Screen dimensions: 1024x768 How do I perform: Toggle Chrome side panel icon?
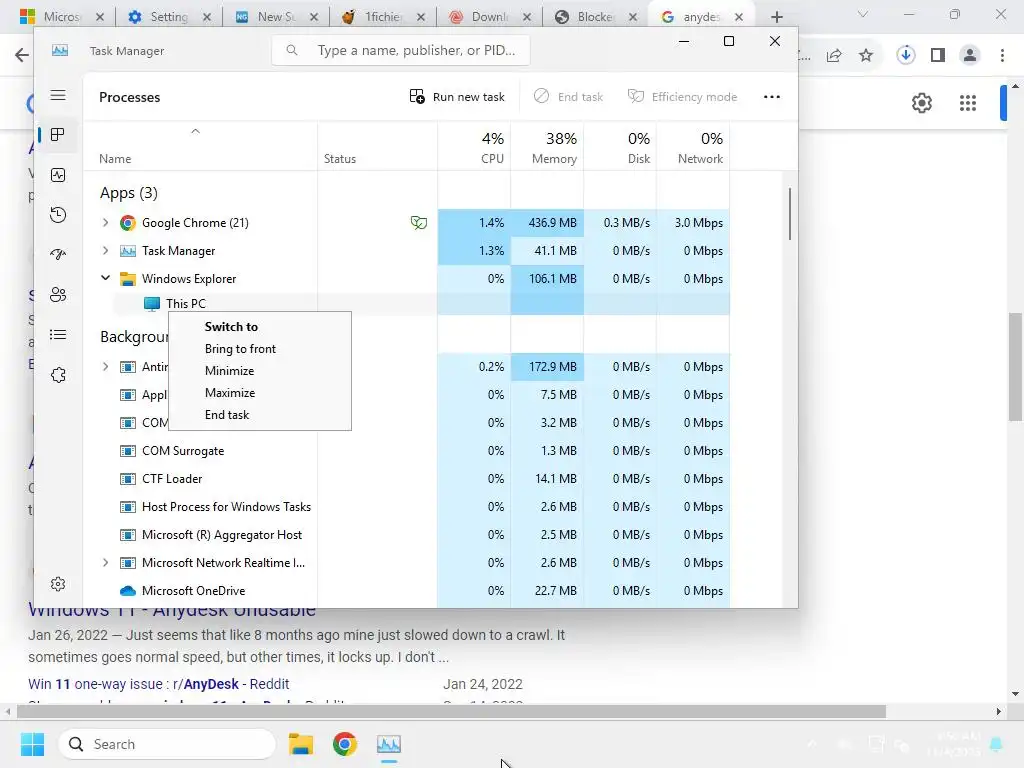coord(938,56)
